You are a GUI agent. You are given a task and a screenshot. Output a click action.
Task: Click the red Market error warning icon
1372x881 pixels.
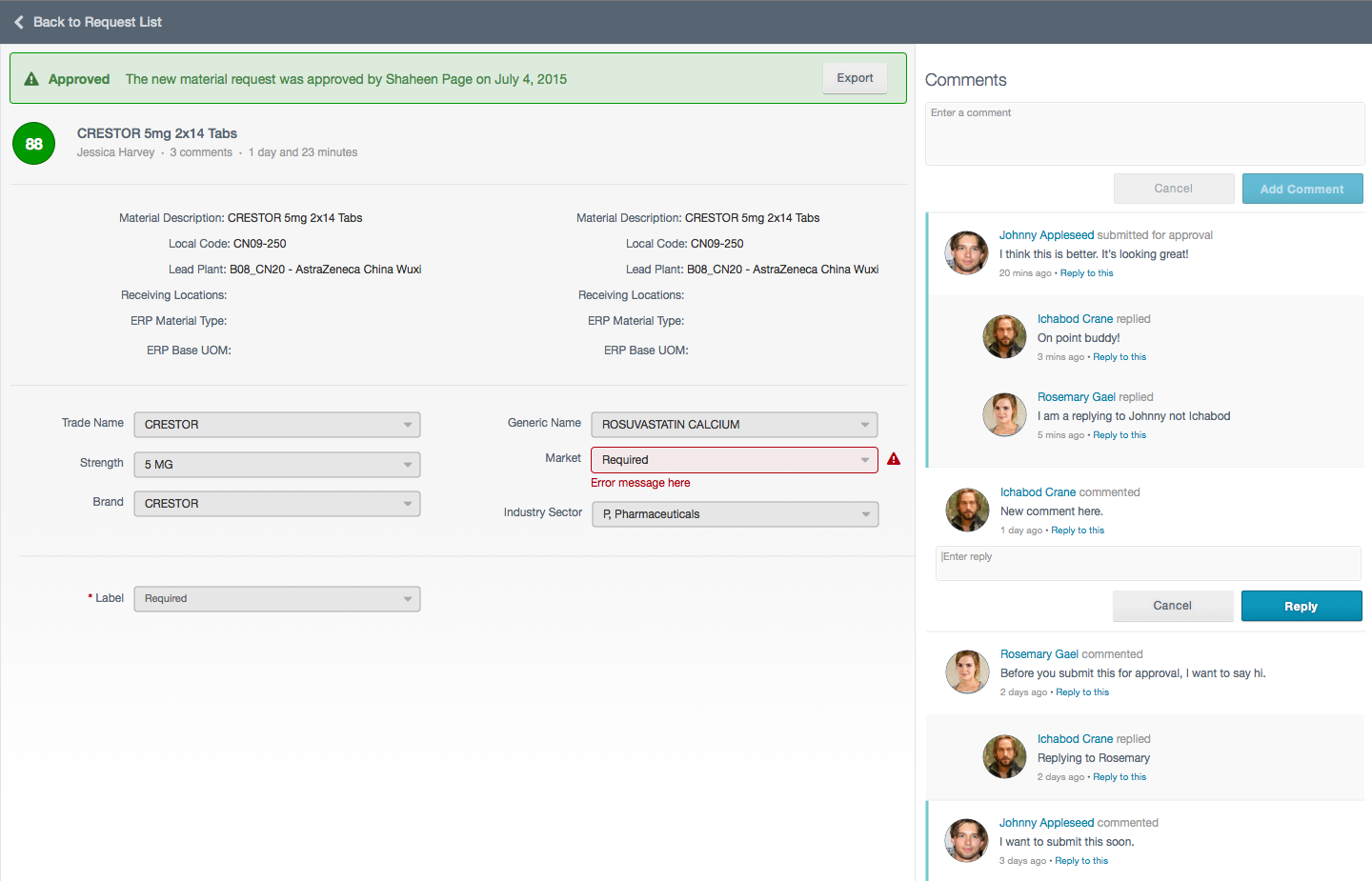[894, 459]
